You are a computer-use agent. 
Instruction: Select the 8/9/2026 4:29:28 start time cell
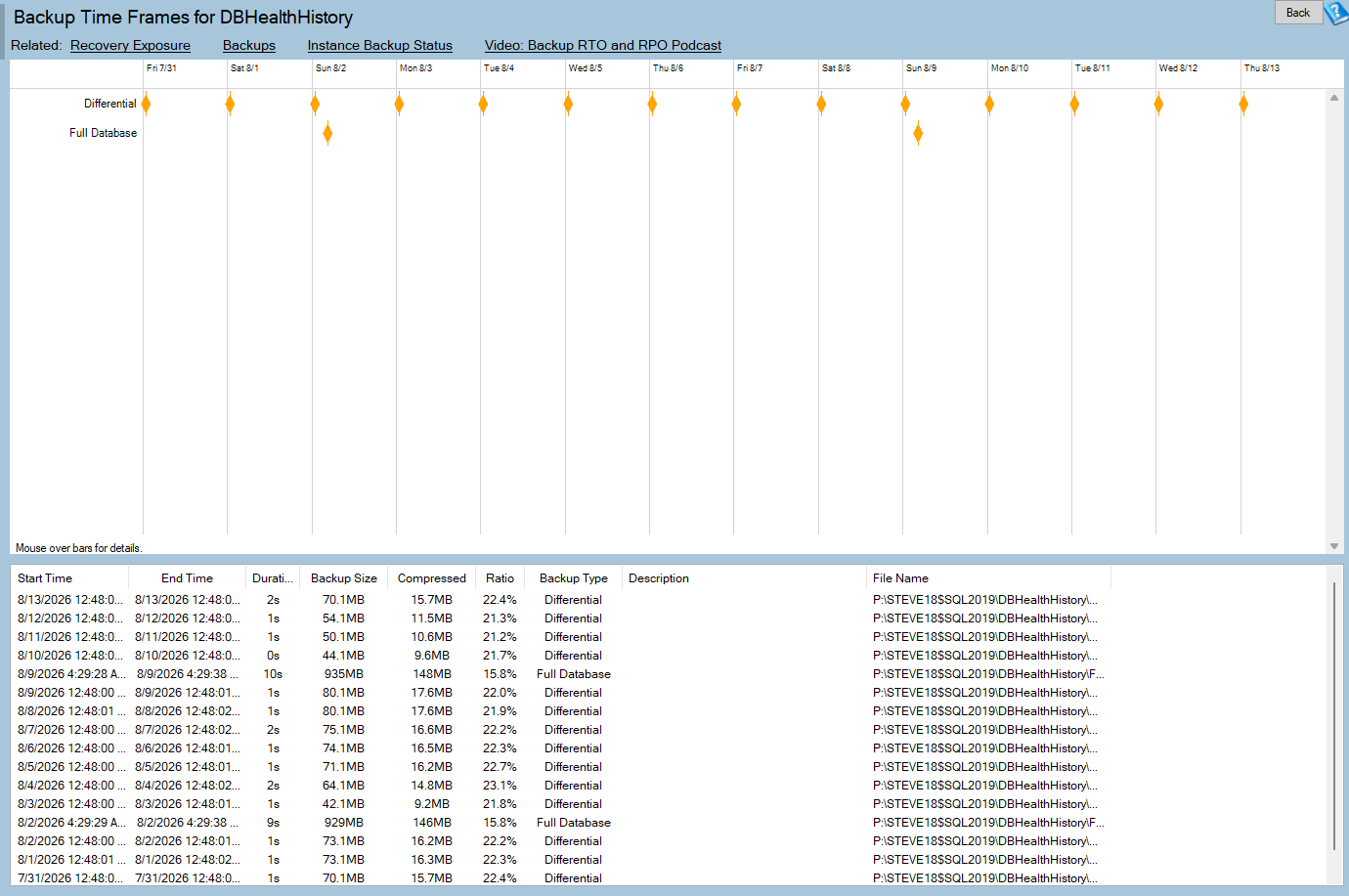coord(71,674)
